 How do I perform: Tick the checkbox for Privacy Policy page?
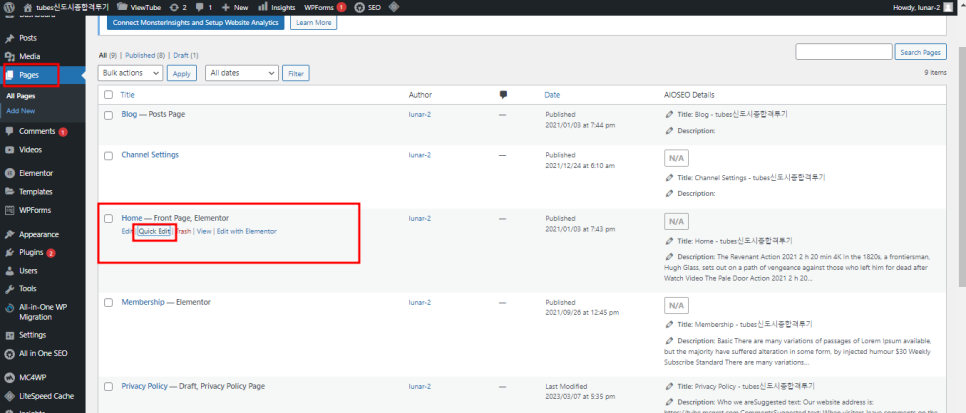click(108, 386)
